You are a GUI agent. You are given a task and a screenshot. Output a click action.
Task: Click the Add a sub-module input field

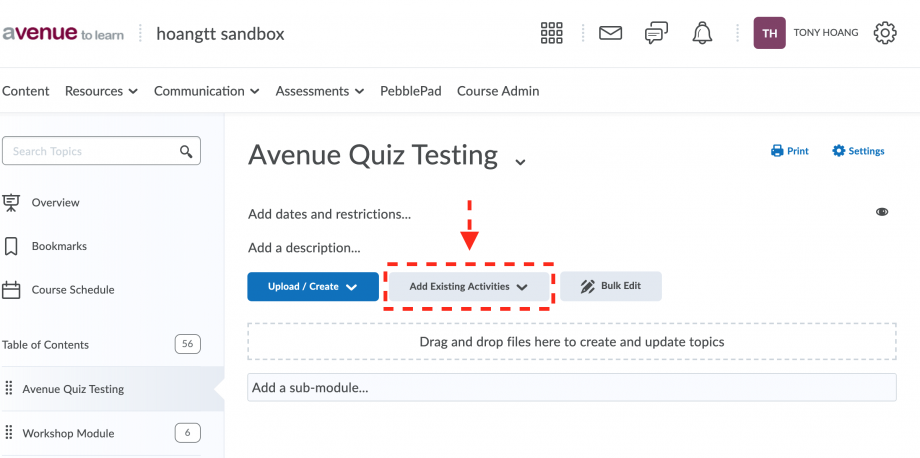pyautogui.click(x=571, y=388)
